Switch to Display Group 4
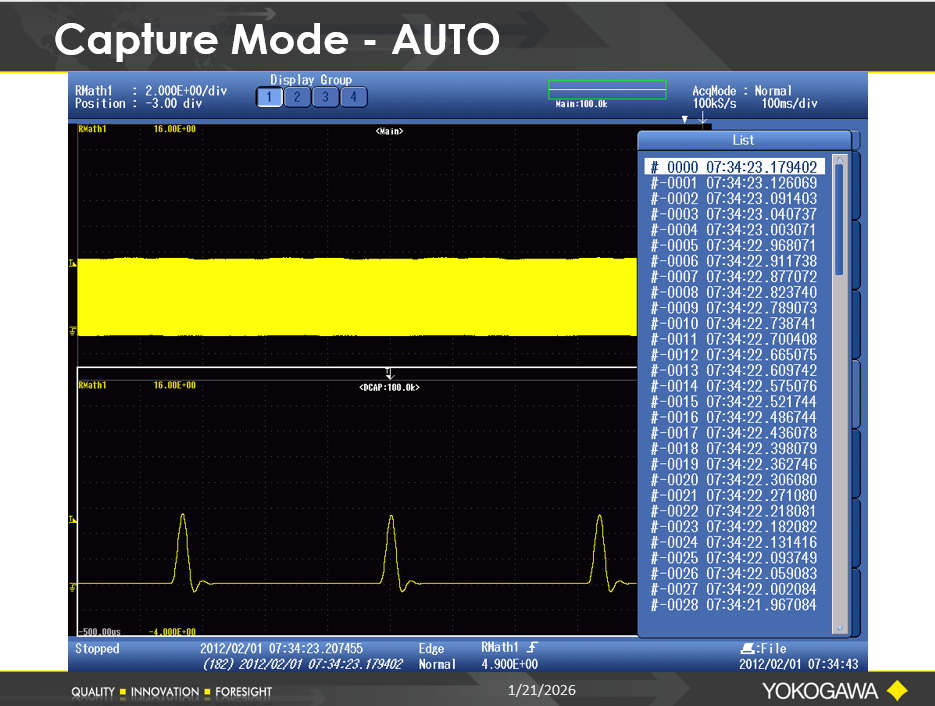 click(354, 97)
